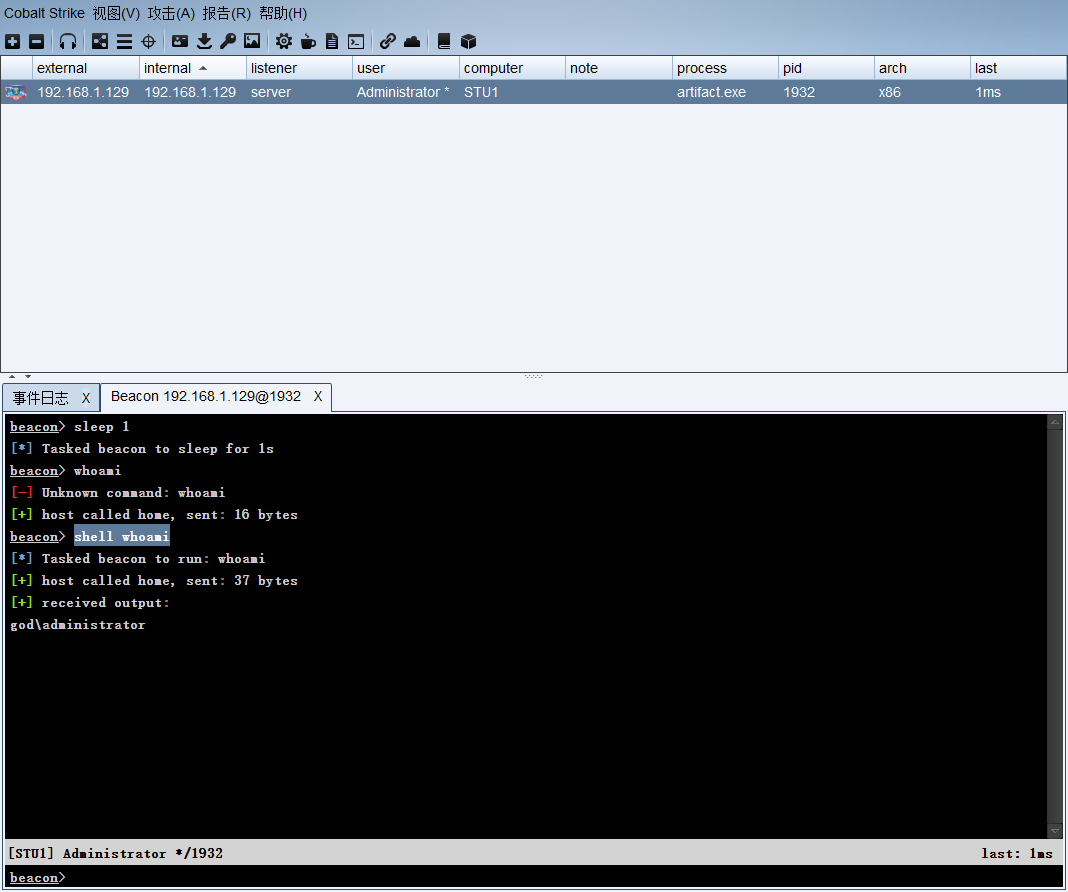Screen dimensions: 1068x892
Task: Sort sessions by user column header
Action: 405,68
